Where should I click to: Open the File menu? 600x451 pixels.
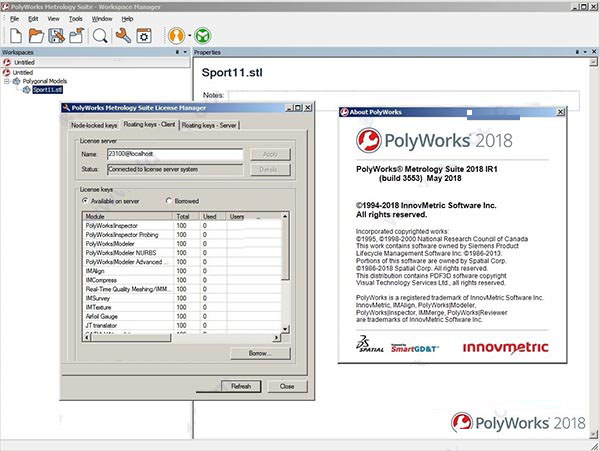tap(15, 19)
